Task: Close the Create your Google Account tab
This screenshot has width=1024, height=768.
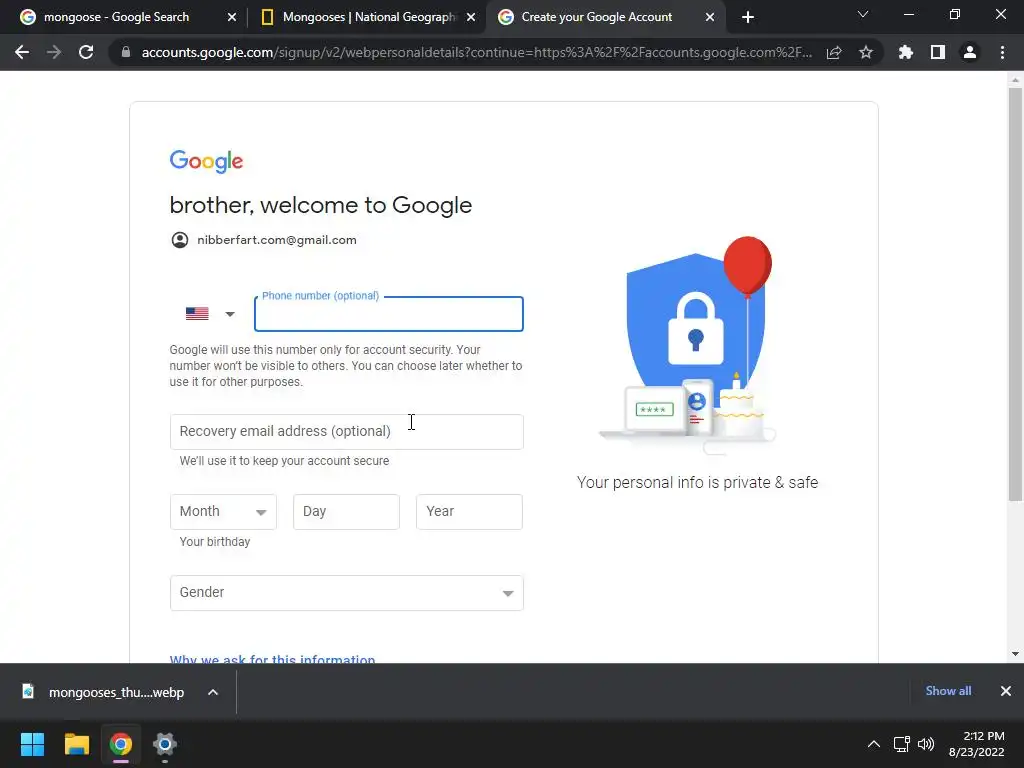Action: 710,17
